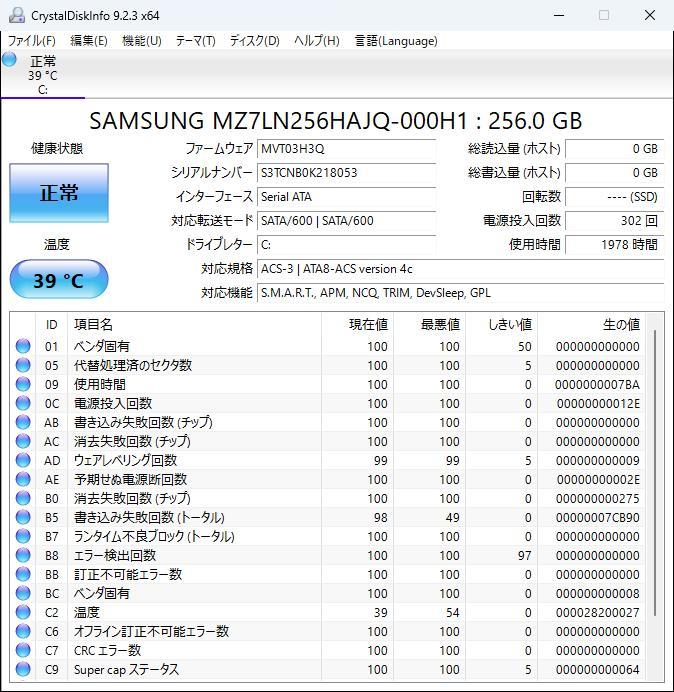Open the 機能(U) menu
The height and width of the screenshot is (692, 674).
(142, 41)
